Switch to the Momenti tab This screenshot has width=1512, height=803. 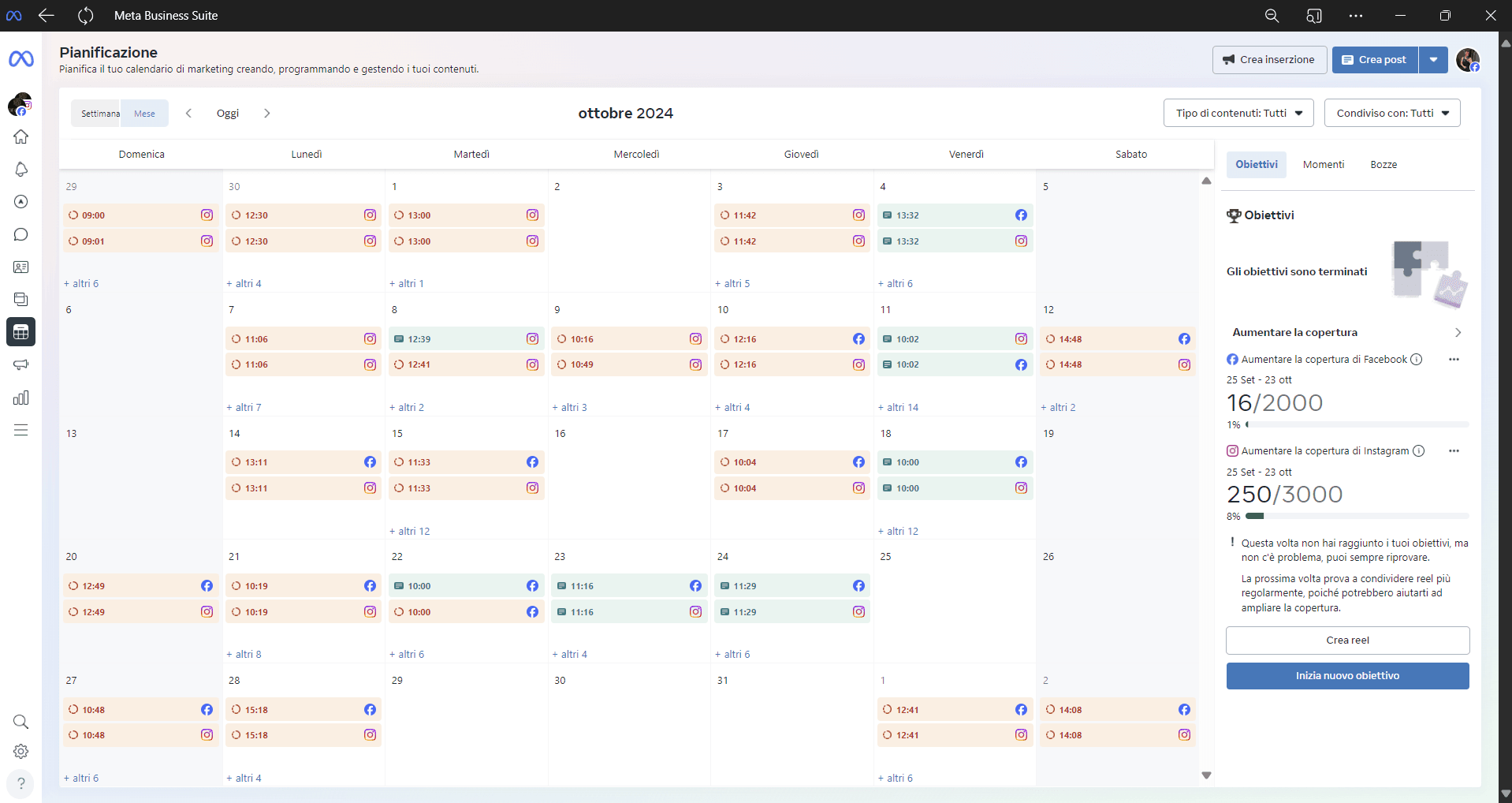pyautogui.click(x=1324, y=164)
